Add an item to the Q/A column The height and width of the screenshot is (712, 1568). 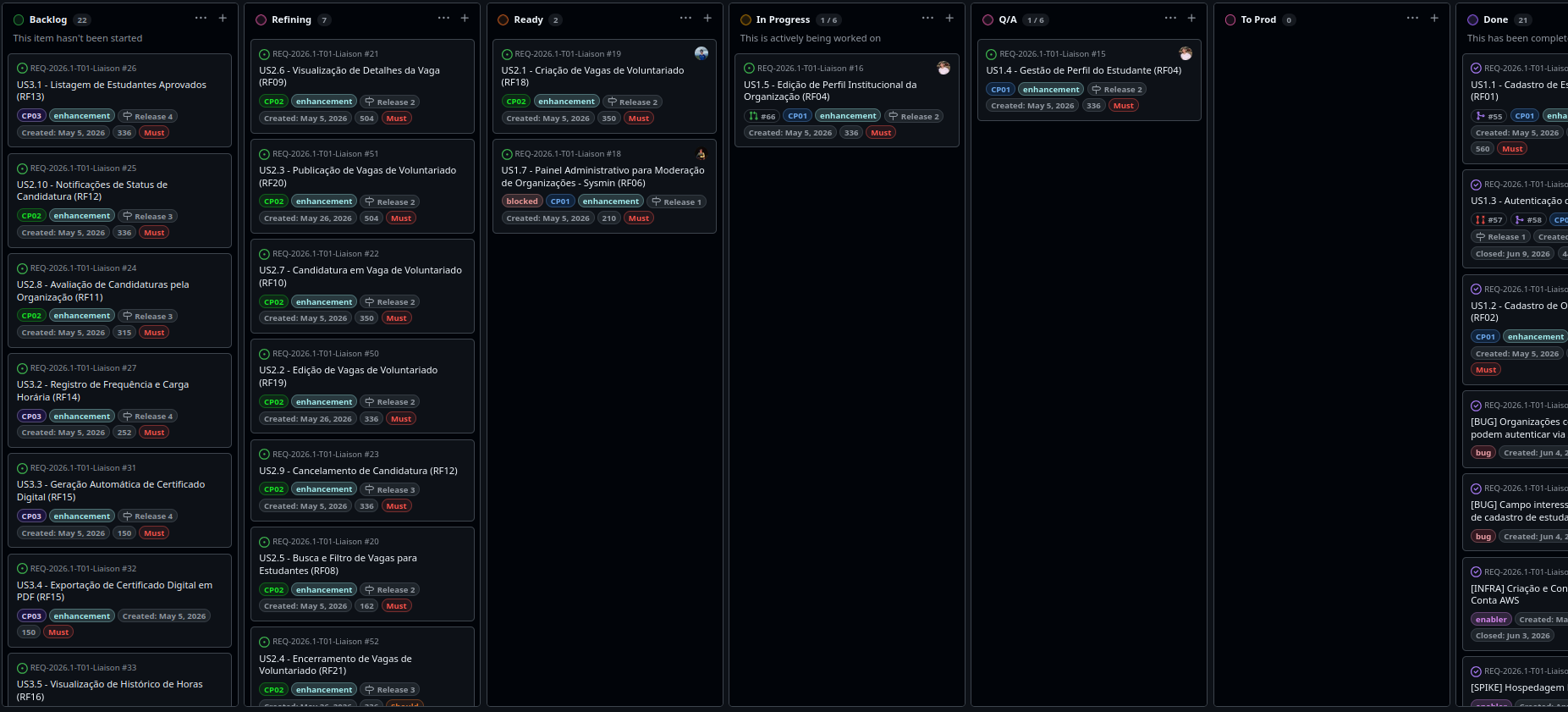point(1191,18)
